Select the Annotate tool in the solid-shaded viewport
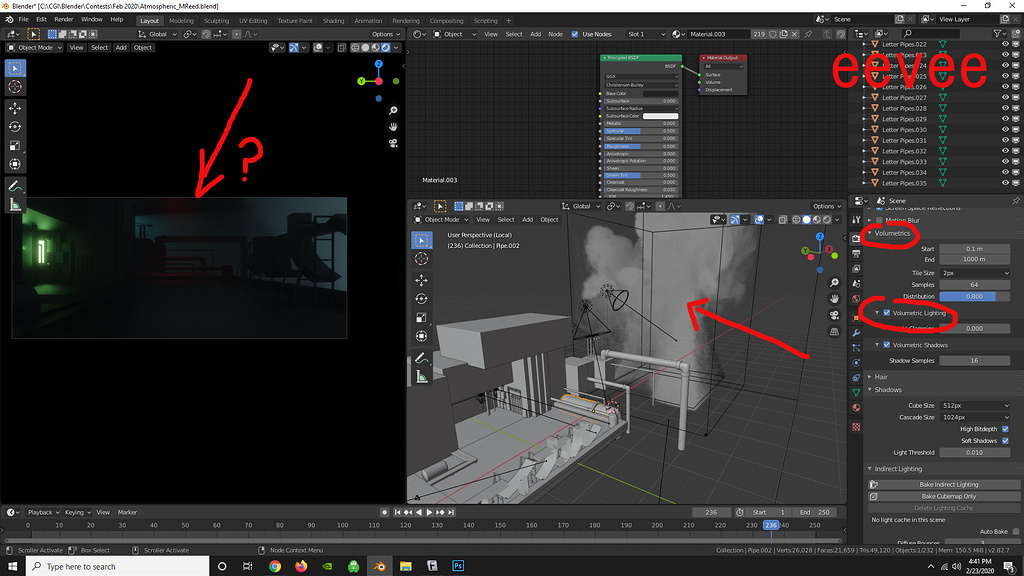Screen dimensions: 1024x576 [421, 358]
